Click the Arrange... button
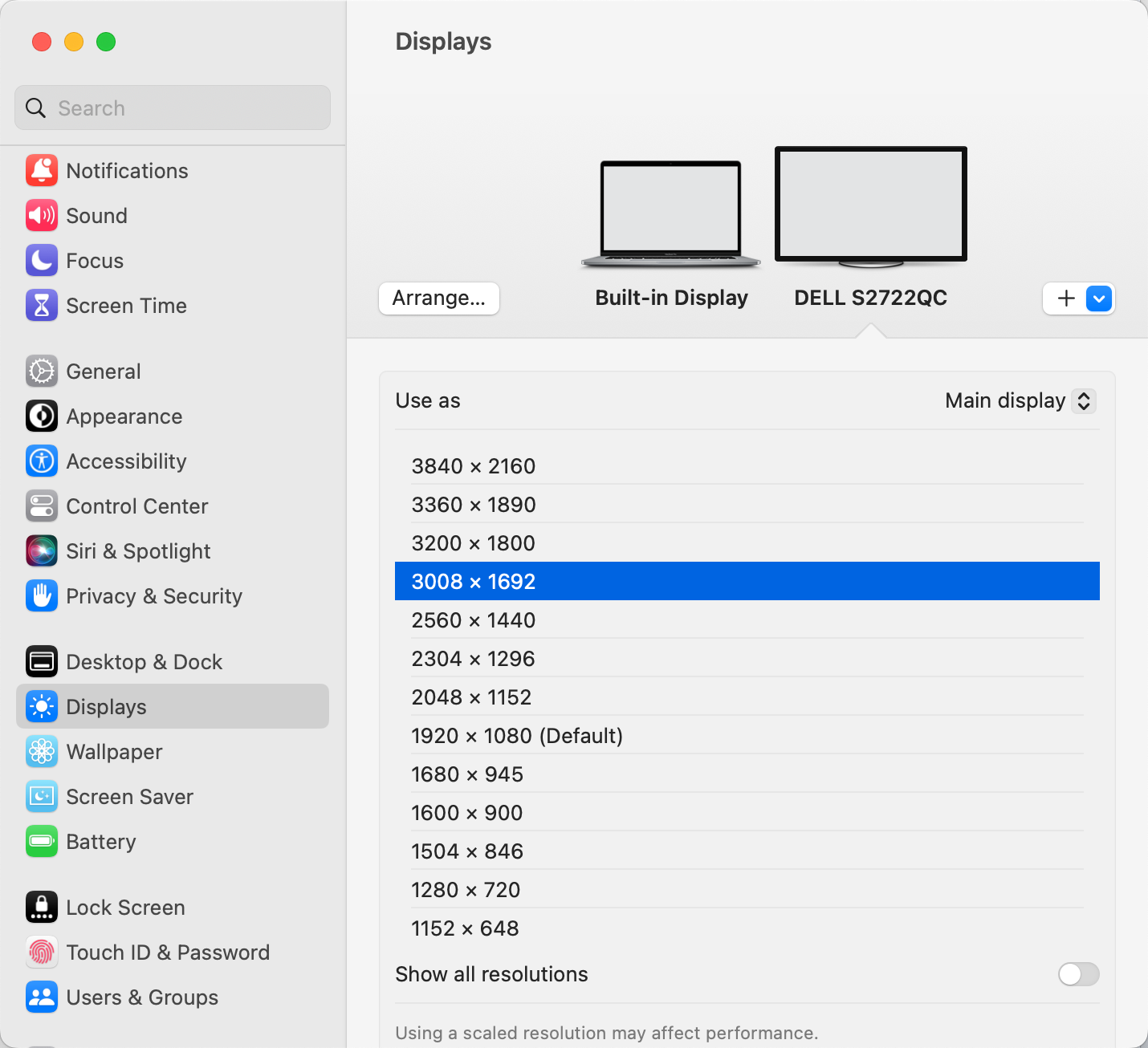1148x1048 pixels. [x=439, y=299]
